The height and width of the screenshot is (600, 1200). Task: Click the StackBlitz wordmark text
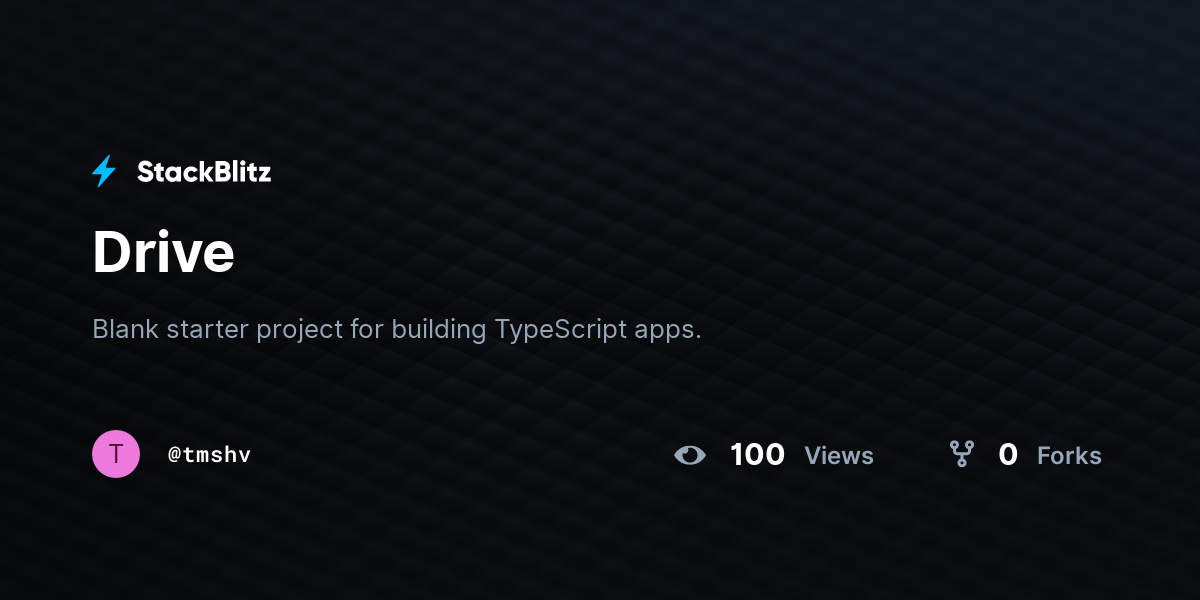204,172
